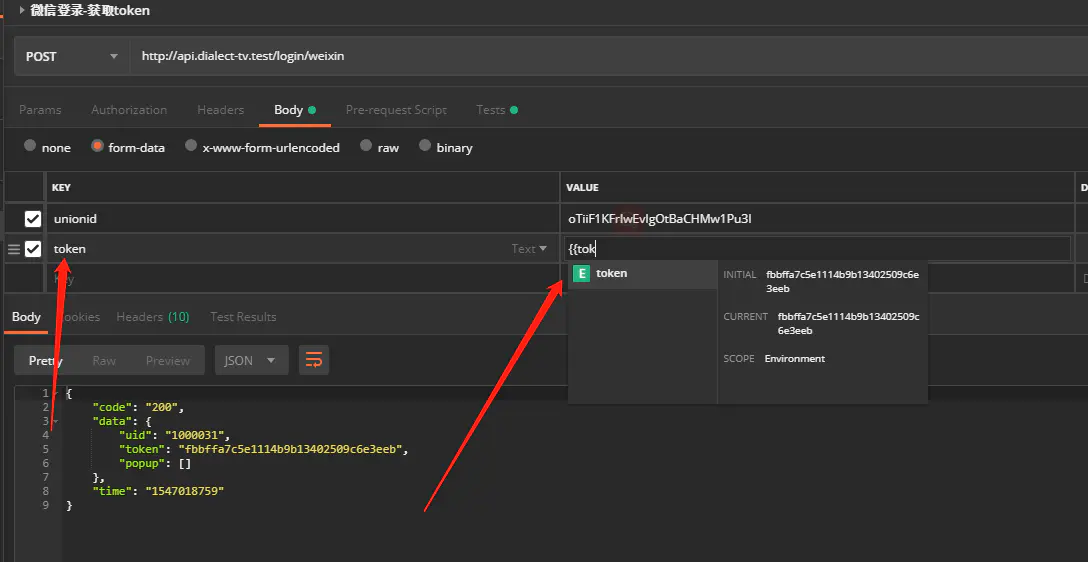The width and height of the screenshot is (1088, 562).
Task: Click the "uid": "1000031" line
Action: pos(174,436)
